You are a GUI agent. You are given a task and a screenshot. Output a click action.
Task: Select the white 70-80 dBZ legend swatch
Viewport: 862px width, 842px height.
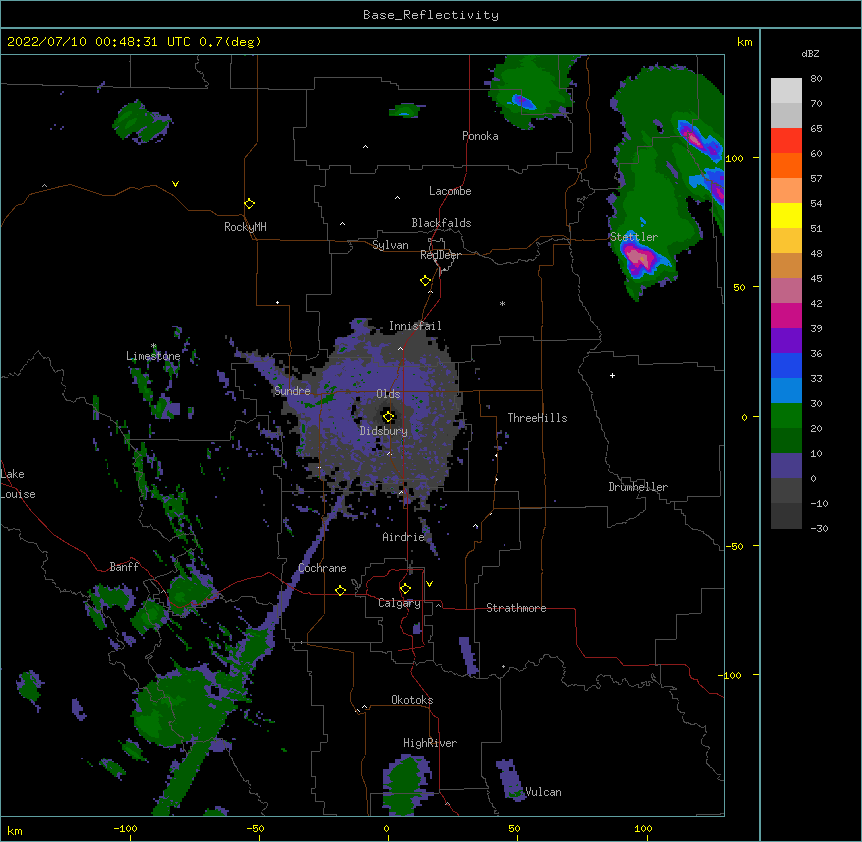coord(786,91)
